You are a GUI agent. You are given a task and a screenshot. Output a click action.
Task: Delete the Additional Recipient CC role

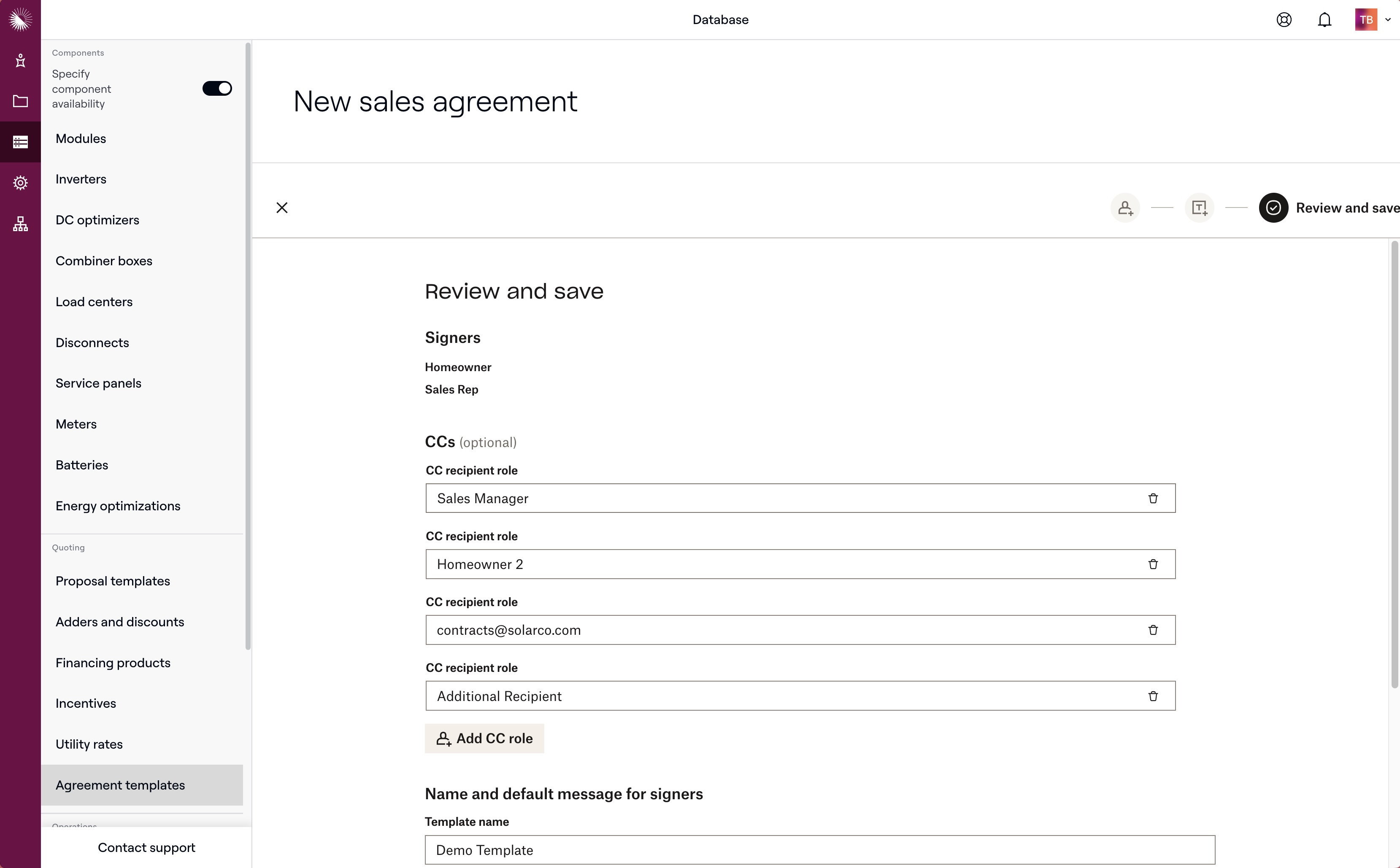point(1152,696)
